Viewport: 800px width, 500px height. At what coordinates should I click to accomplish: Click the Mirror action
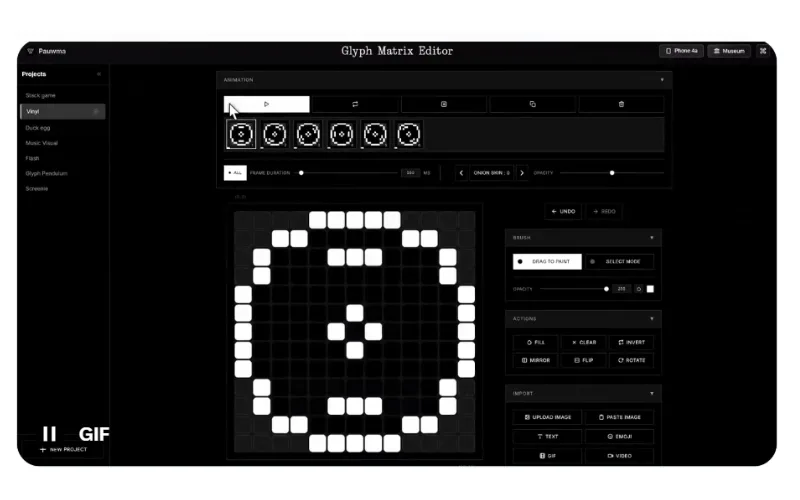(535, 359)
